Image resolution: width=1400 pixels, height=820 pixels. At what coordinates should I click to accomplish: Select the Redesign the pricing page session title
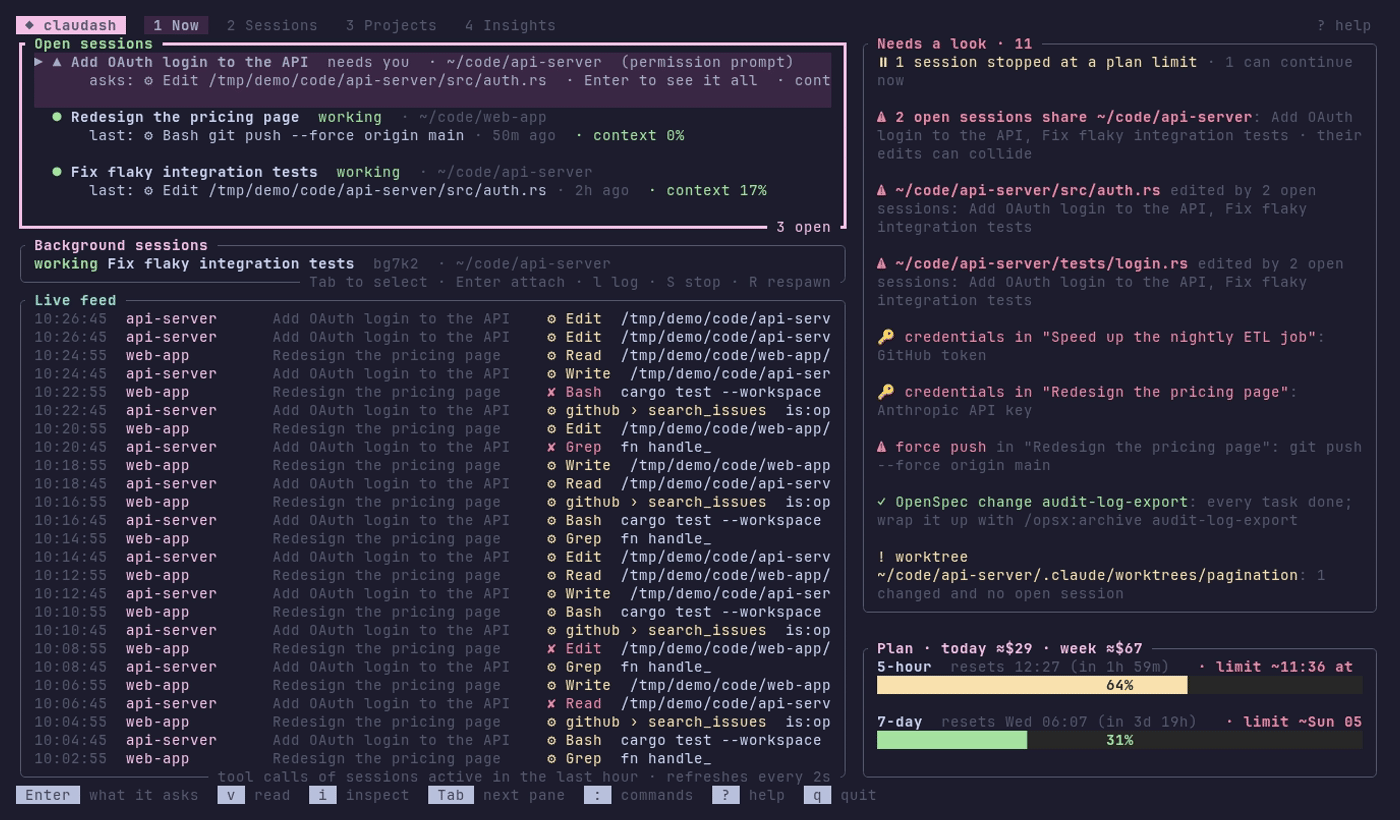pyautogui.click(x=185, y=117)
